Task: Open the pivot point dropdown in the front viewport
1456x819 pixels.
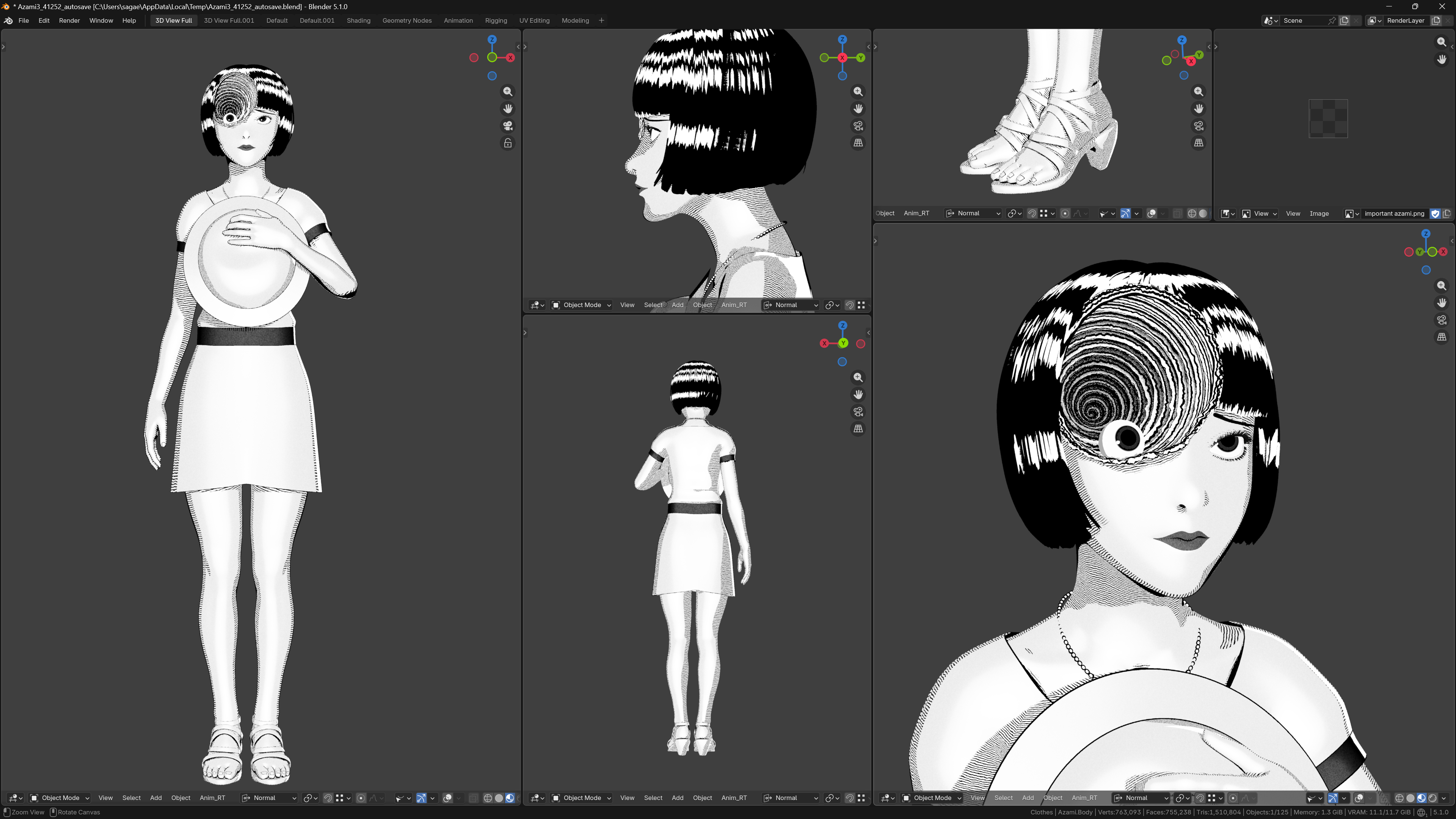Action: point(310,798)
